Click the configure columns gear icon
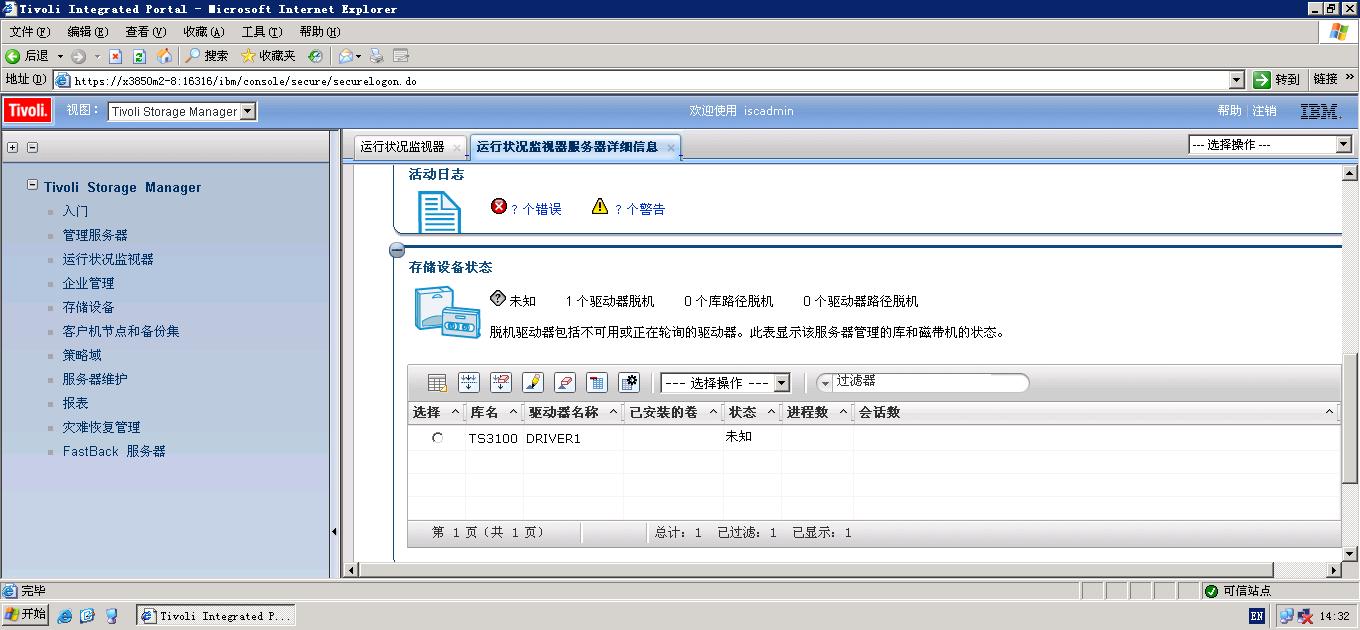The image size is (1360, 630). coord(629,382)
